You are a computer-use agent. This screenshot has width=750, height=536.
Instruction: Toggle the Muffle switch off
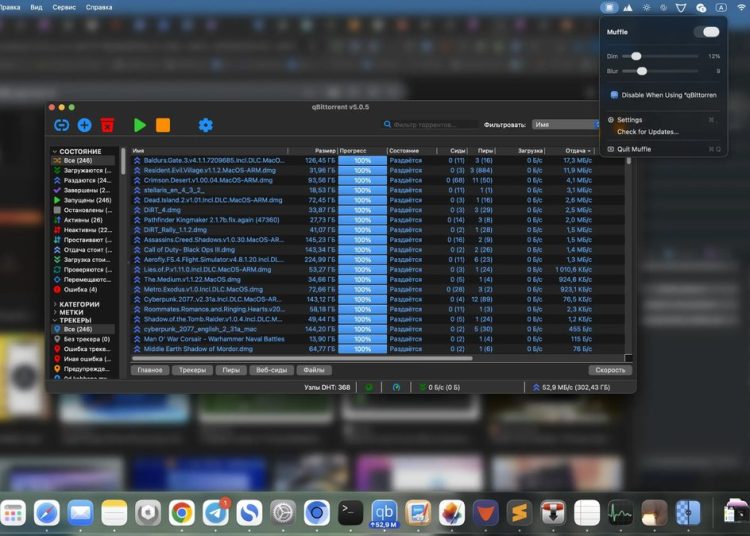coord(707,32)
